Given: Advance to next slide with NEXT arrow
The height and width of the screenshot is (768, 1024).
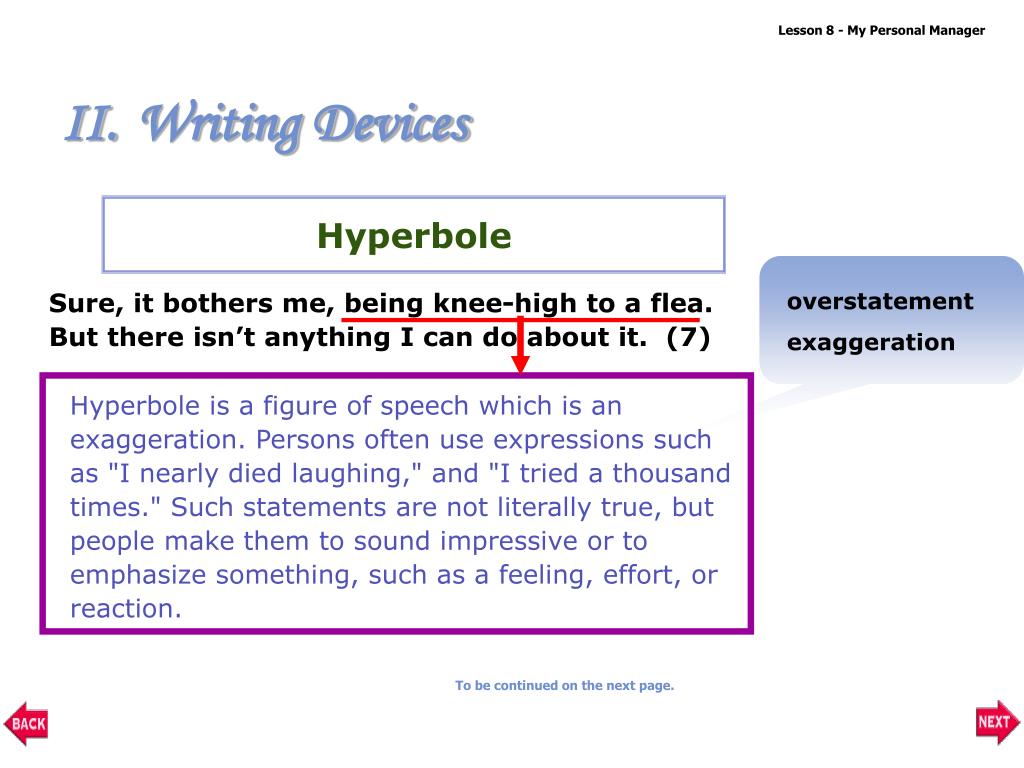Looking at the screenshot, I should coord(998,722).
